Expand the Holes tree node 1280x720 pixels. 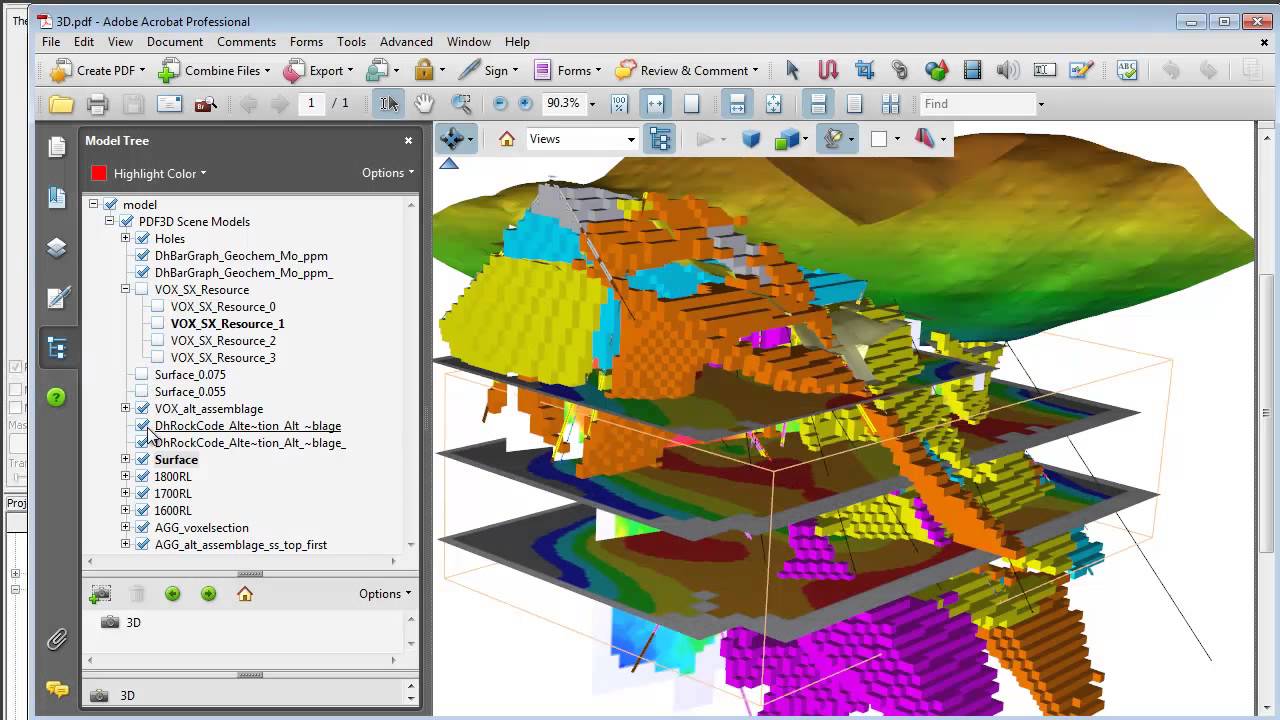click(125, 238)
